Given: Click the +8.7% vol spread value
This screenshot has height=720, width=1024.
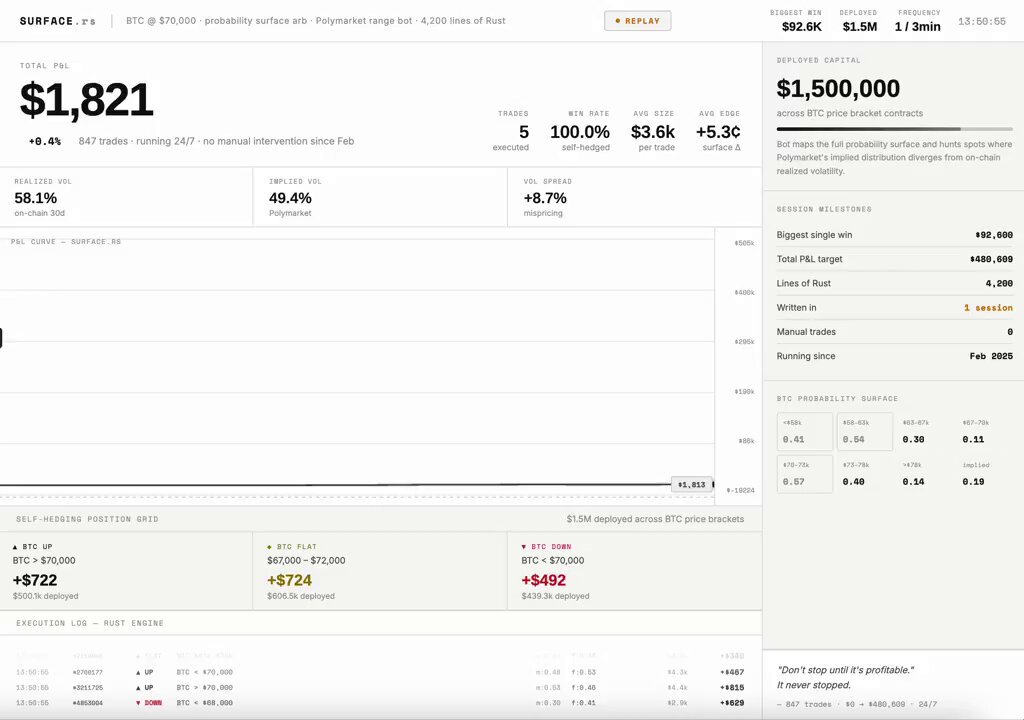Looking at the screenshot, I should [545, 198].
